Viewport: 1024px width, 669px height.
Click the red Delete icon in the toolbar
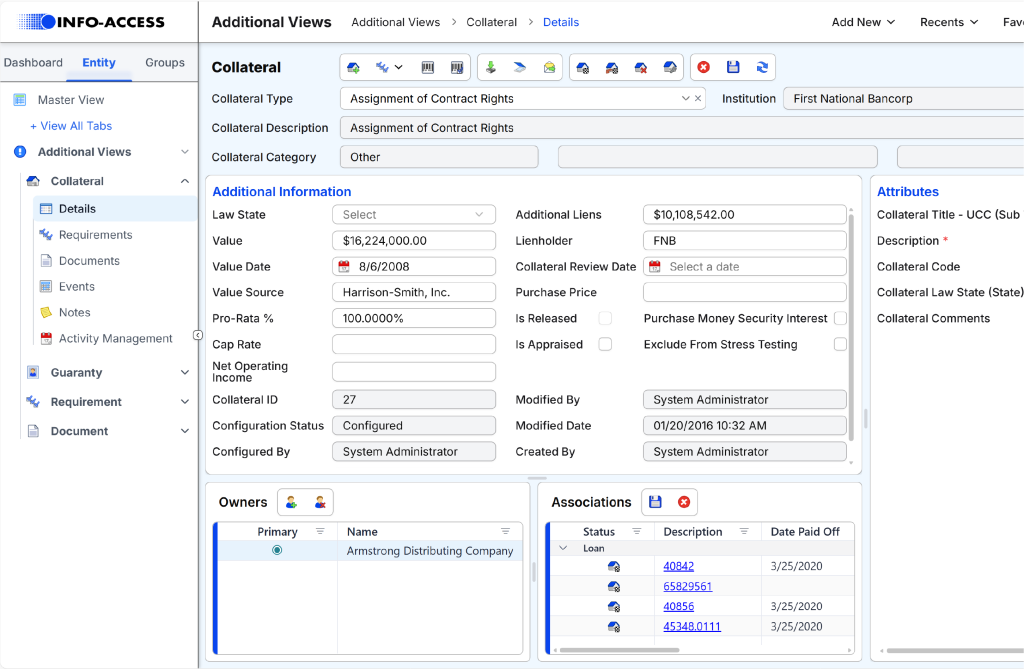(x=703, y=66)
